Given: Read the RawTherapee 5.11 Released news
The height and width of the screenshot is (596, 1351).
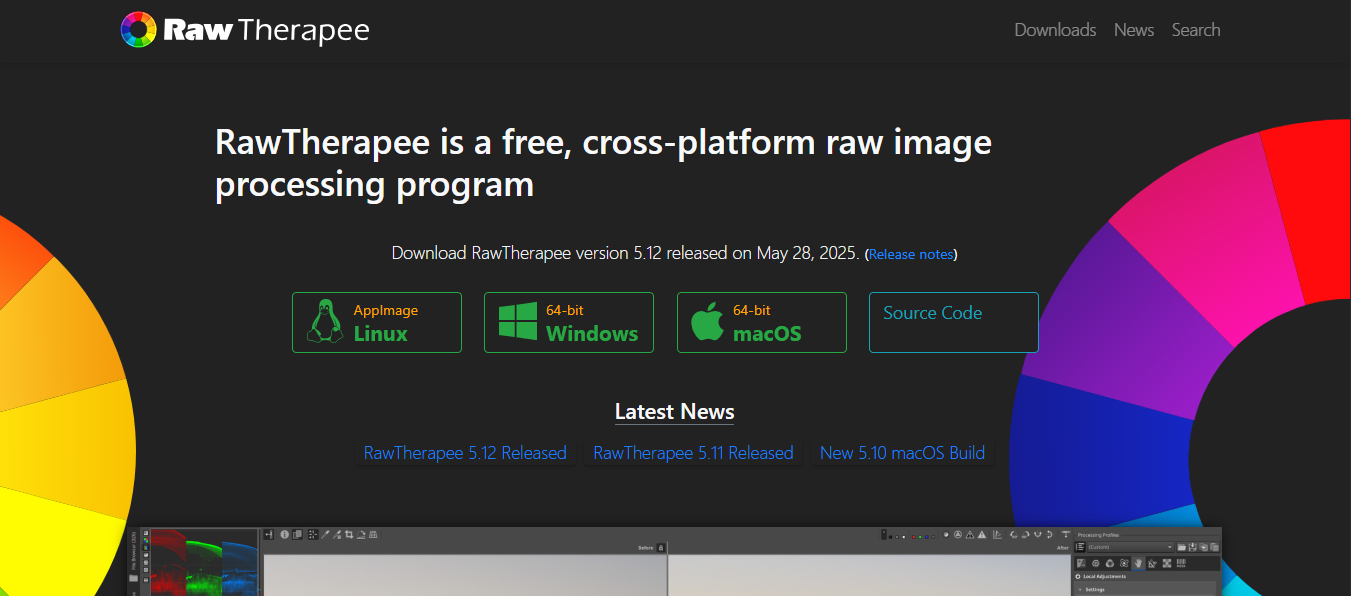Looking at the screenshot, I should tap(693, 453).
